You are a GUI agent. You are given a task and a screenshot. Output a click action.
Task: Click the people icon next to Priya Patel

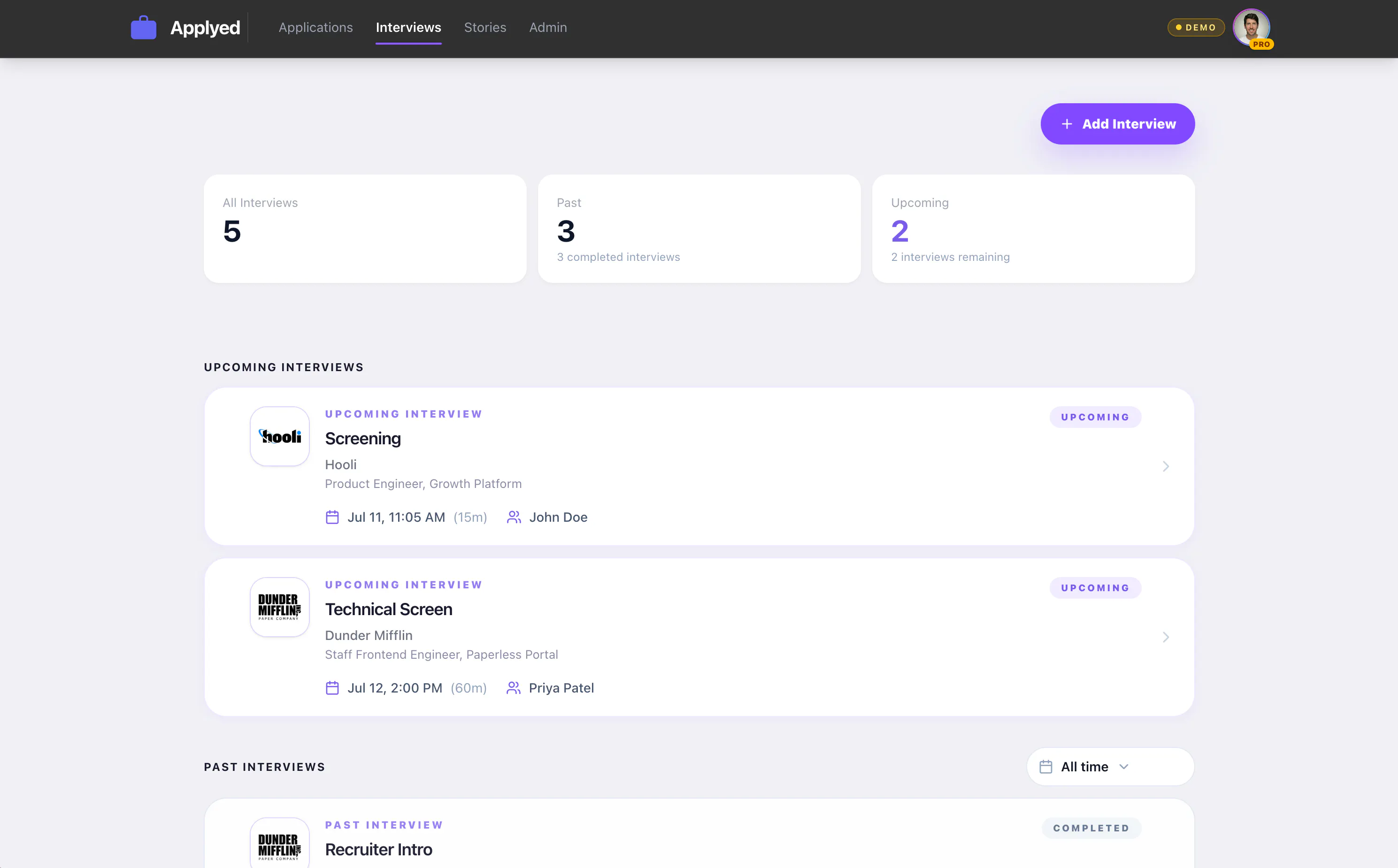pyautogui.click(x=514, y=688)
